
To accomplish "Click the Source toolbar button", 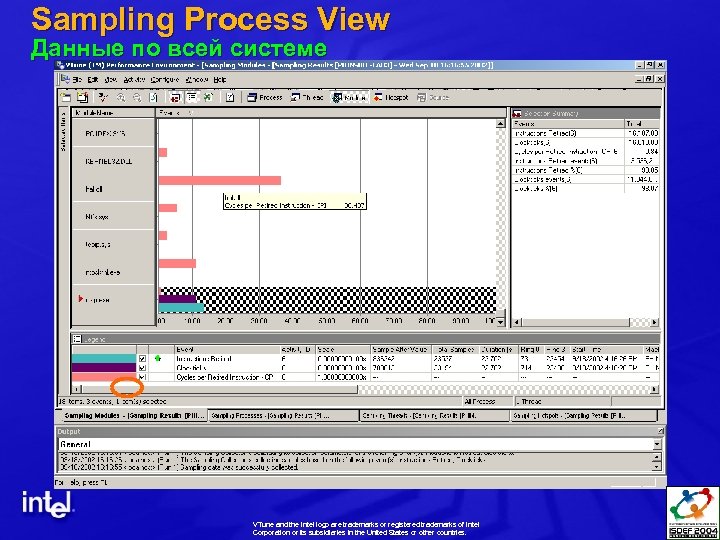I will (432, 97).
